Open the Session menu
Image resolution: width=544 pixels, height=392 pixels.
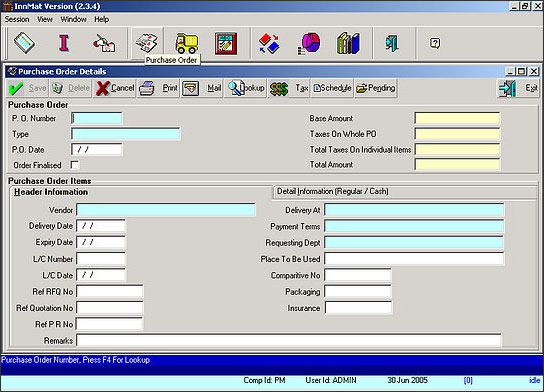[17, 19]
